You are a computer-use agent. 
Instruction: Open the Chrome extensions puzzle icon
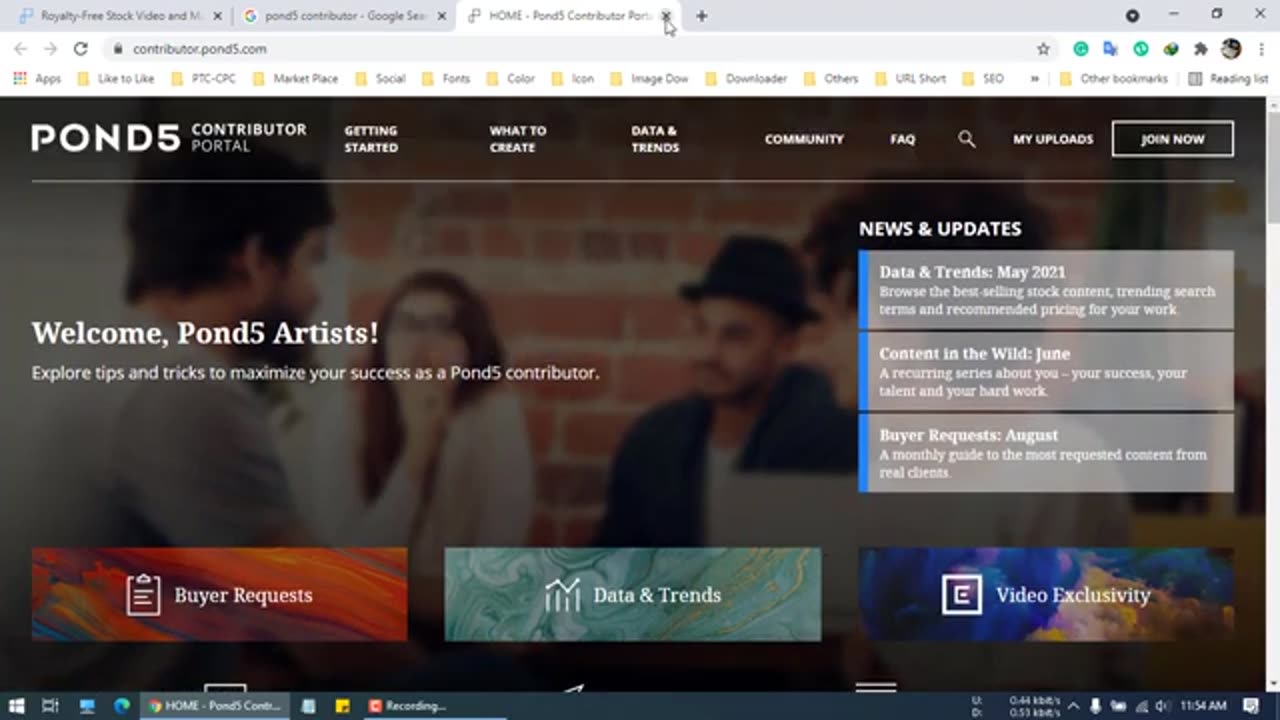1200,48
